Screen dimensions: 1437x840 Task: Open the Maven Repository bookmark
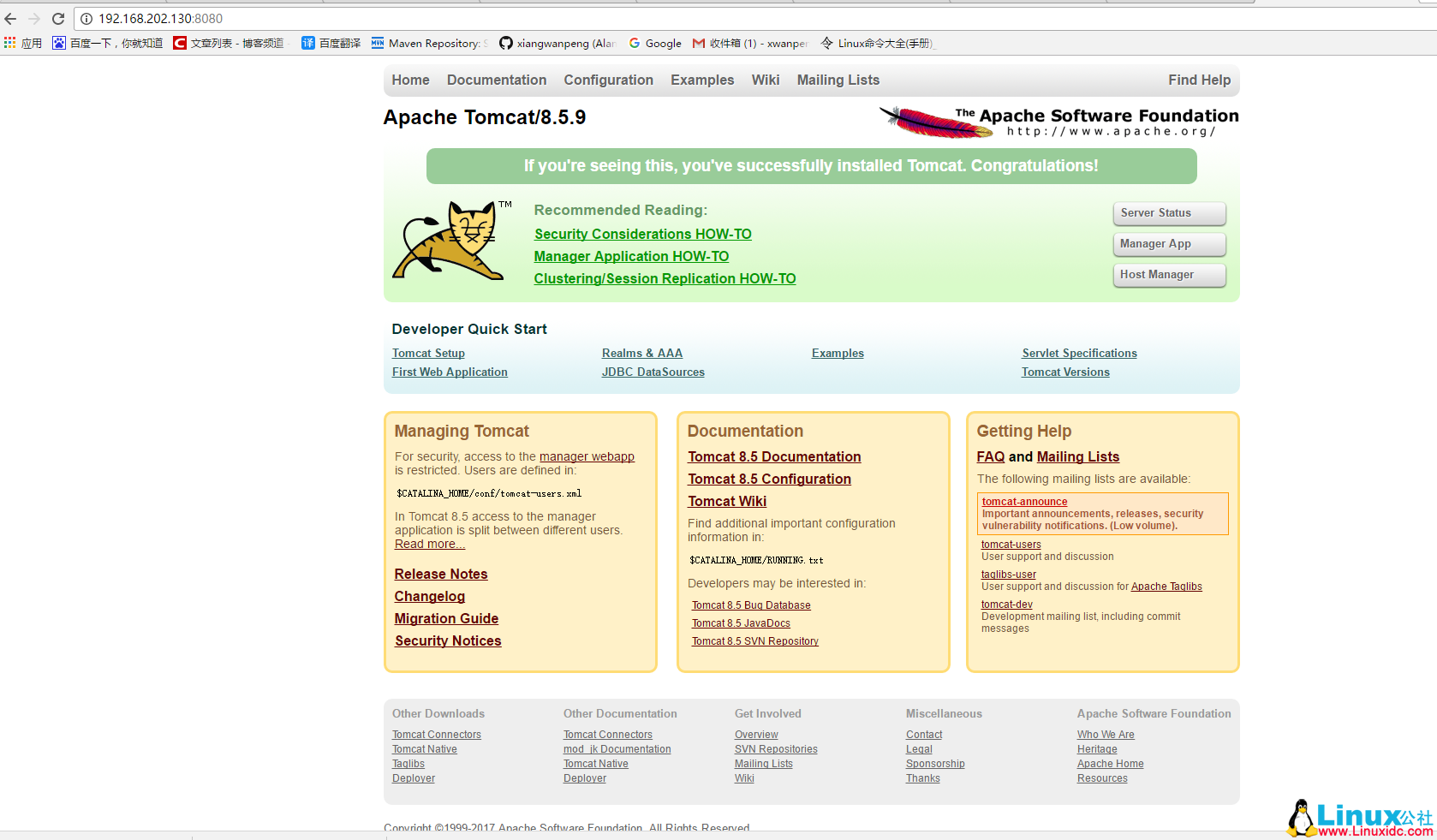click(x=429, y=43)
